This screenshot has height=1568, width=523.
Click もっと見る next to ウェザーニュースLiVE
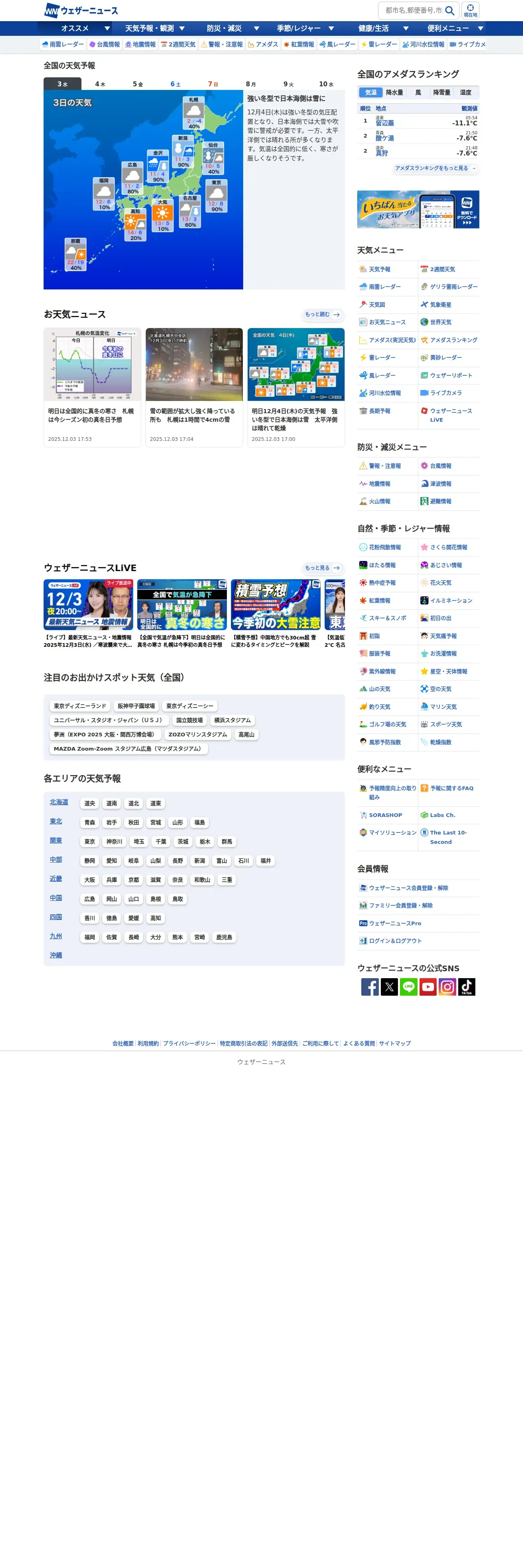(323, 568)
